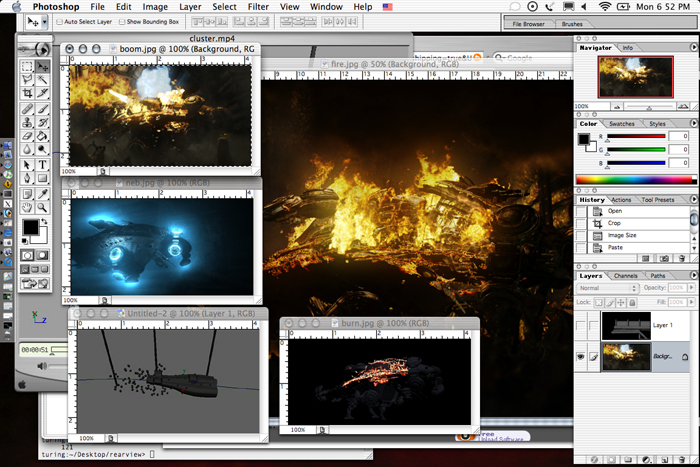Select the Rectangular Marquee tool
The height and width of the screenshot is (467, 700).
[27, 67]
